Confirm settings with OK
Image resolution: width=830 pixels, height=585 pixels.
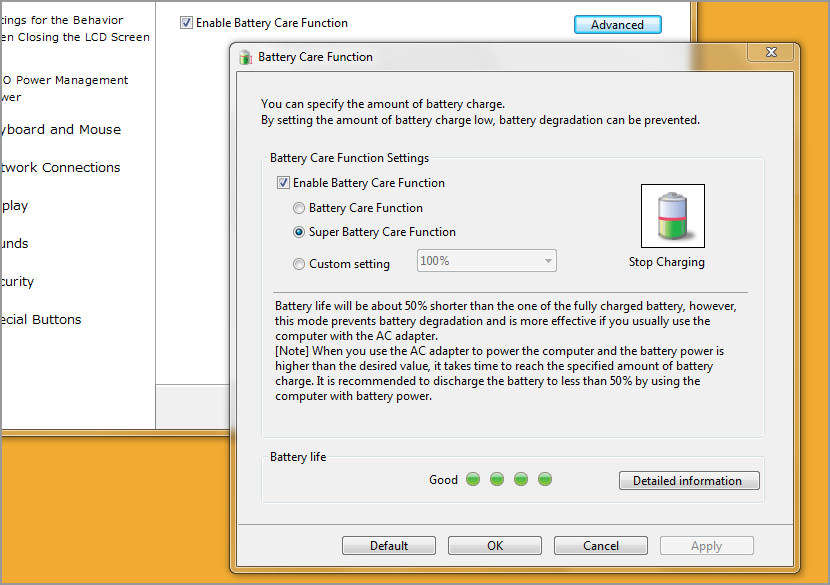494,545
